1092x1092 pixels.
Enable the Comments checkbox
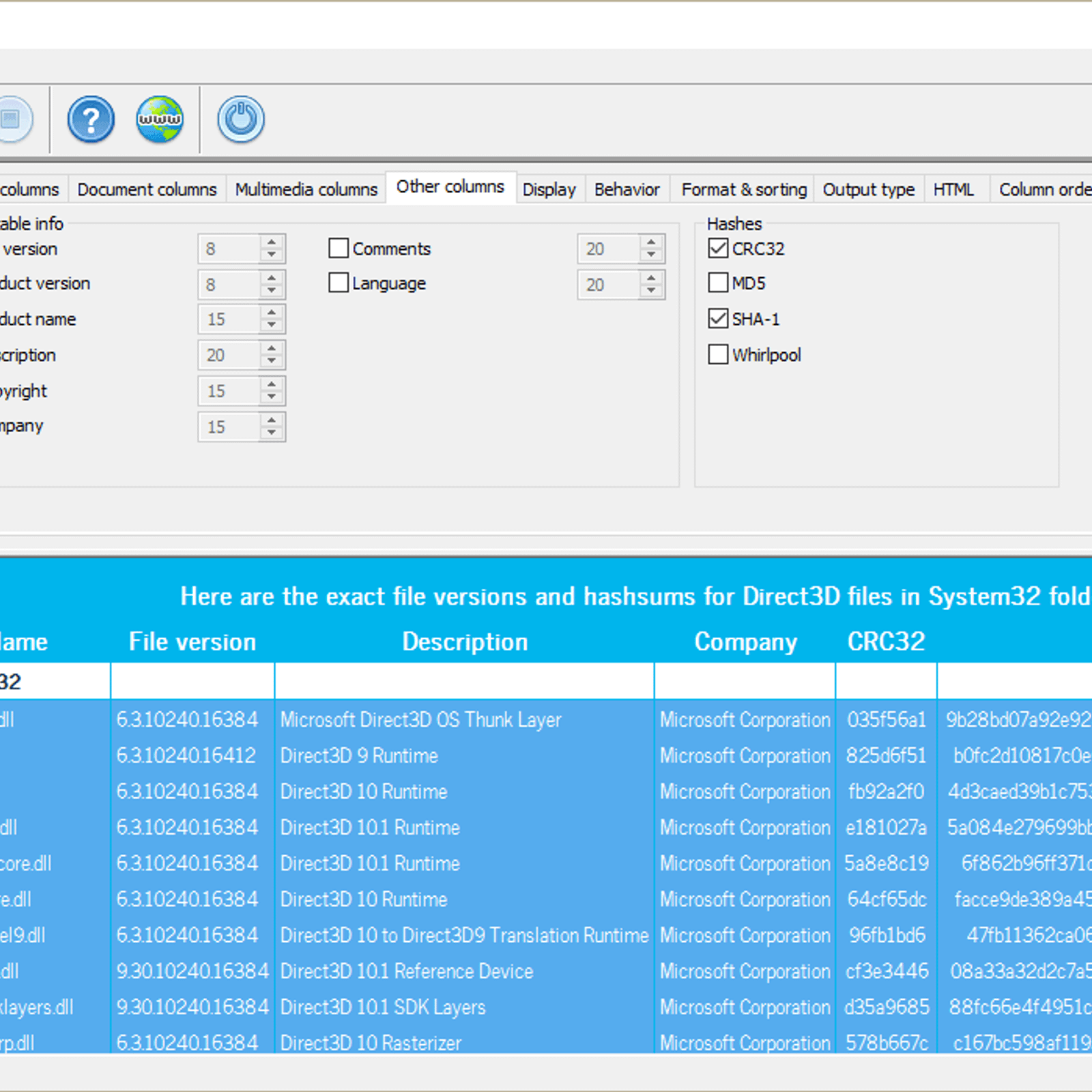click(x=339, y=248)
